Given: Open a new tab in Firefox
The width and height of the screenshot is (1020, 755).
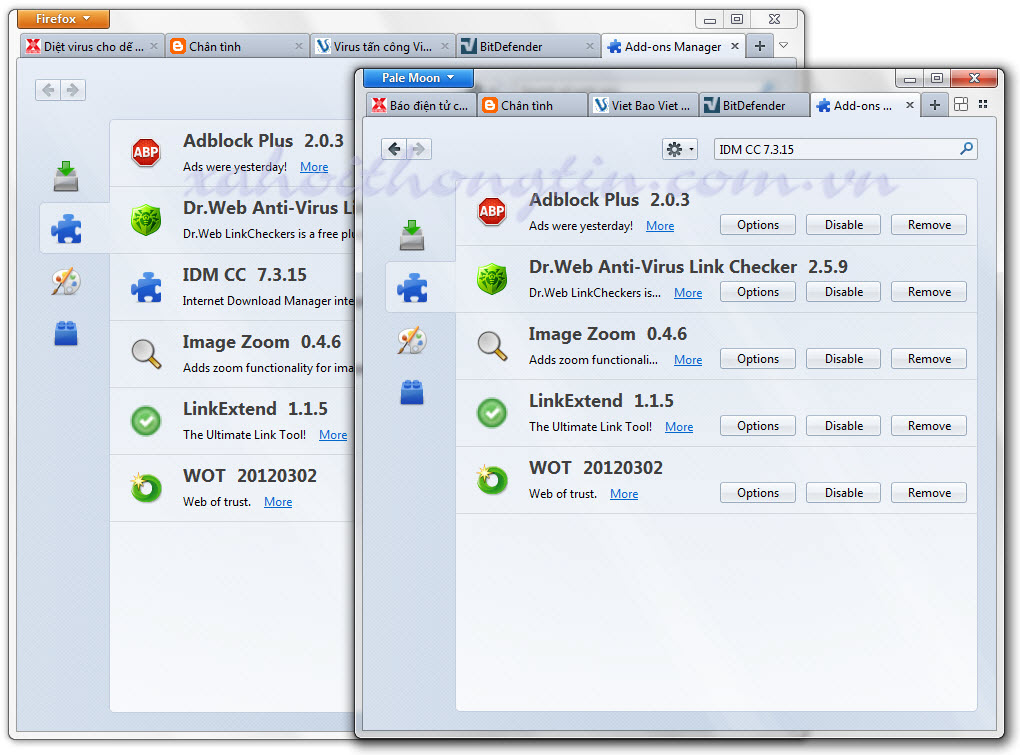Looking at the screenshot, I should 759,46.
